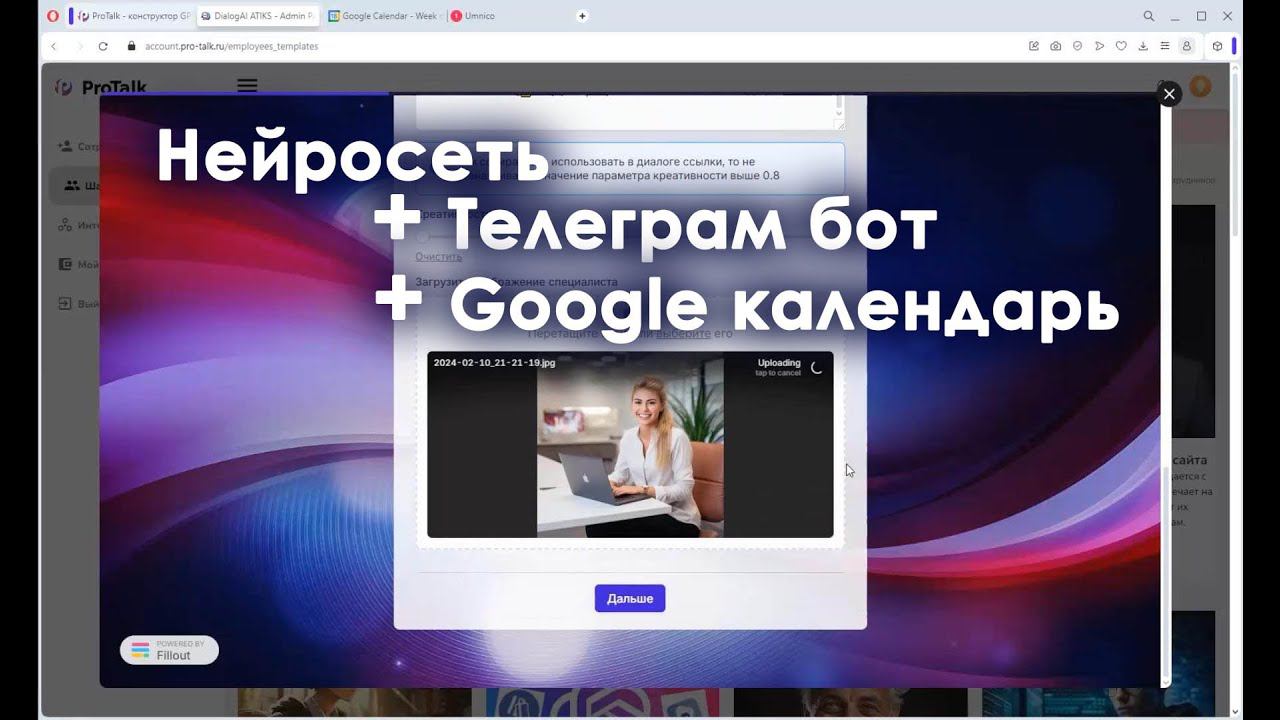Open the Интеграции sidebar item
The image size is (1280, 720).
78,225
